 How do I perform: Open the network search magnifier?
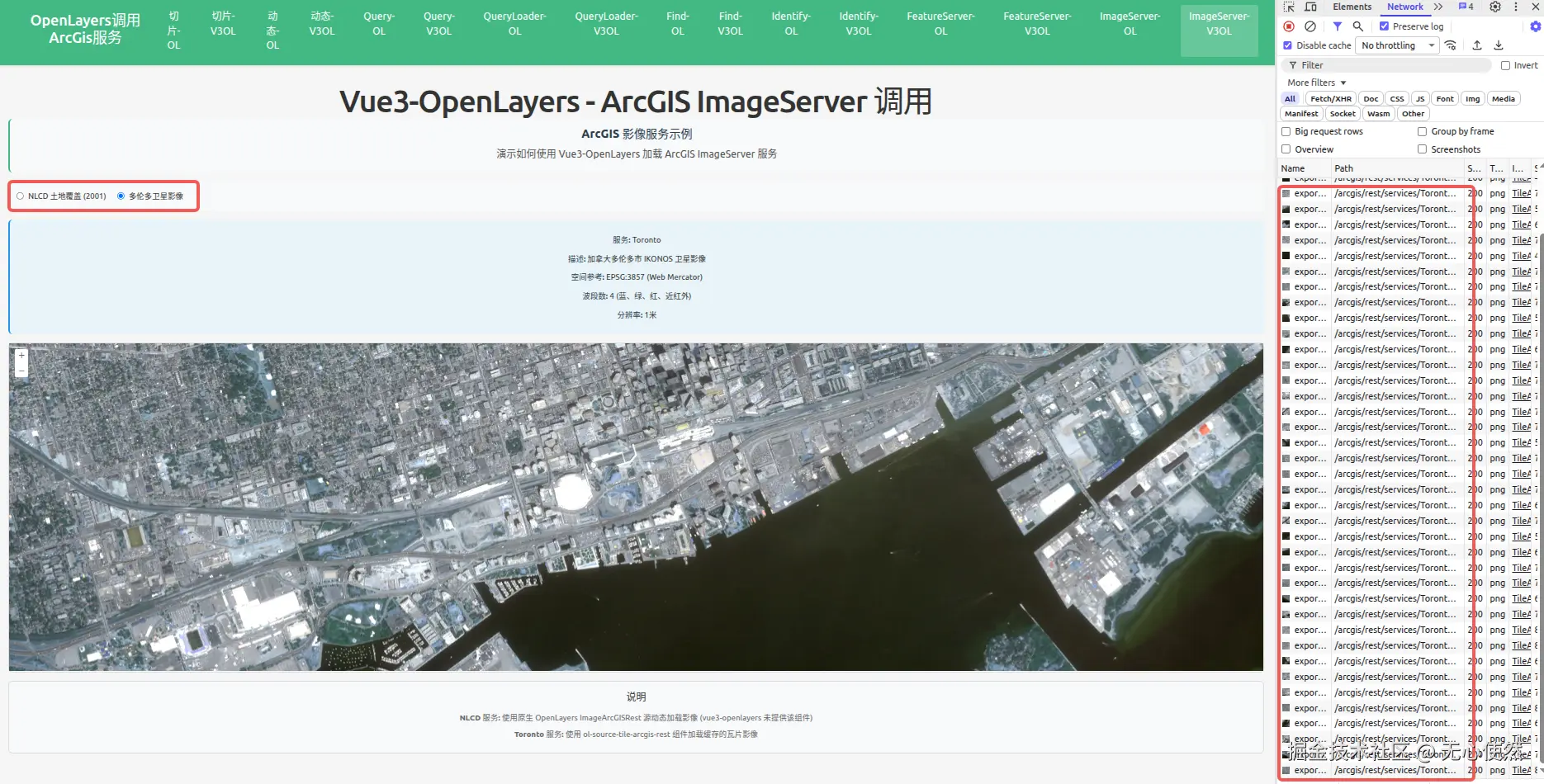coord(1358,26)
